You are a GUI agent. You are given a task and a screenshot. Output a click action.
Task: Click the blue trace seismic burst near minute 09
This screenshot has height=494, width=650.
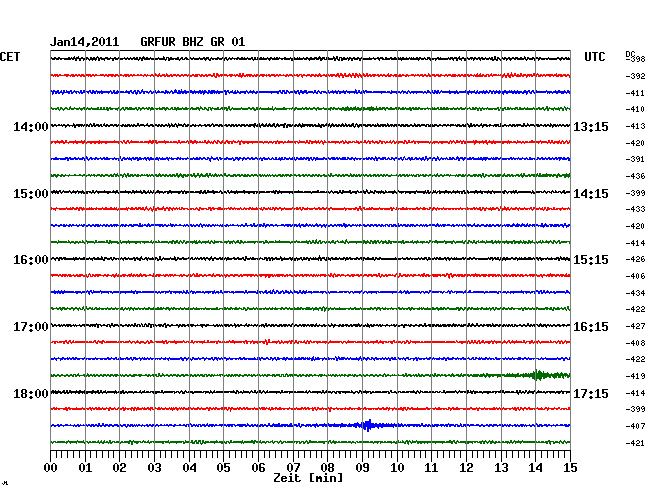(368, 425)
